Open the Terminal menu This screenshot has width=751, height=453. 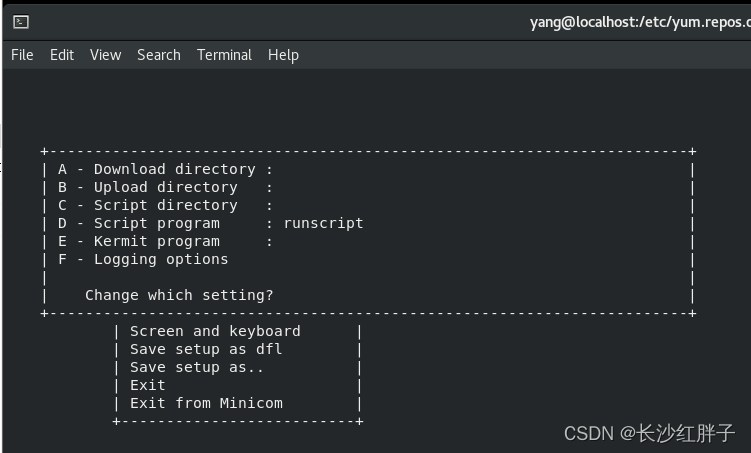click(x=224, y=55)
